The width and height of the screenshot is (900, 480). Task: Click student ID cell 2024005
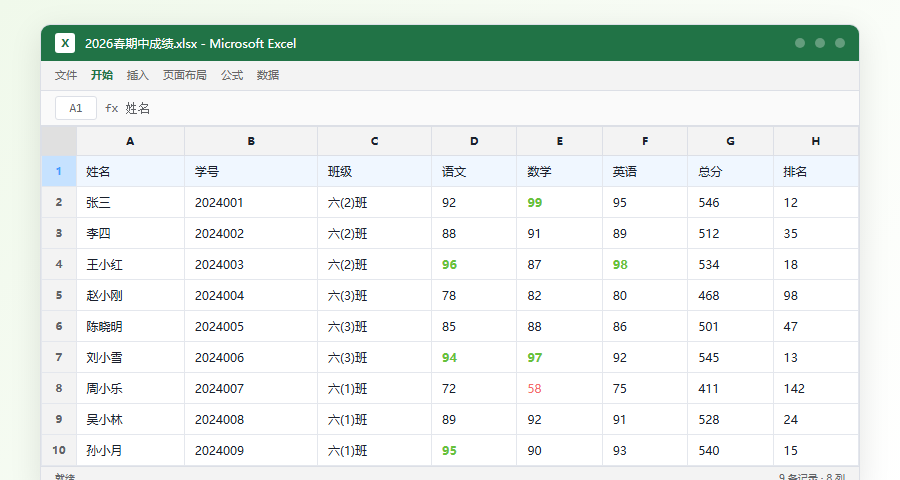tap(251, 326)
